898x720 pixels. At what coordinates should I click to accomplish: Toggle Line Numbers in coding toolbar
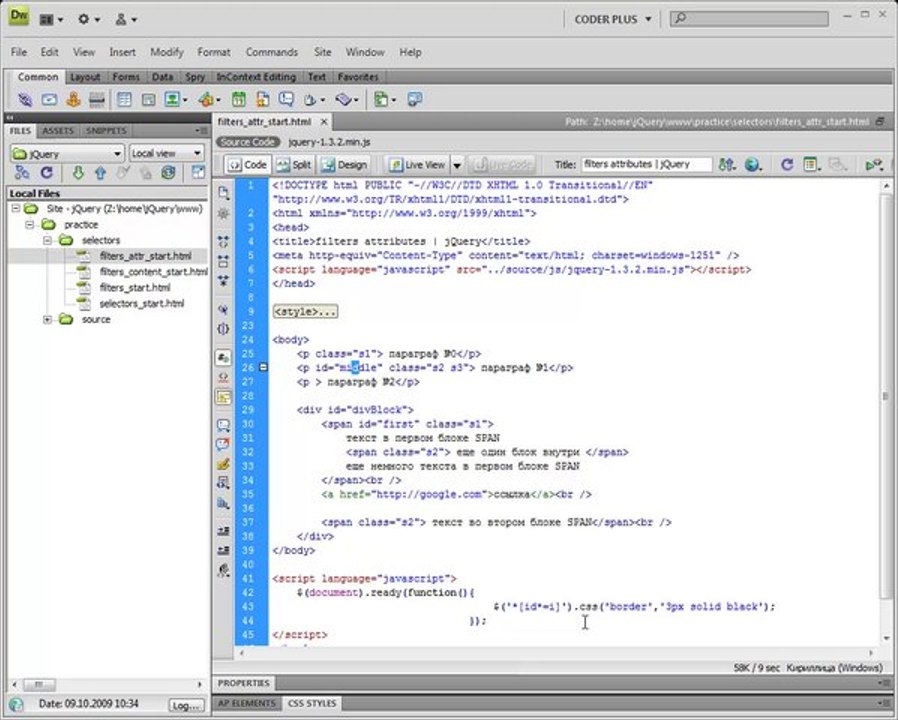point(223,358)
